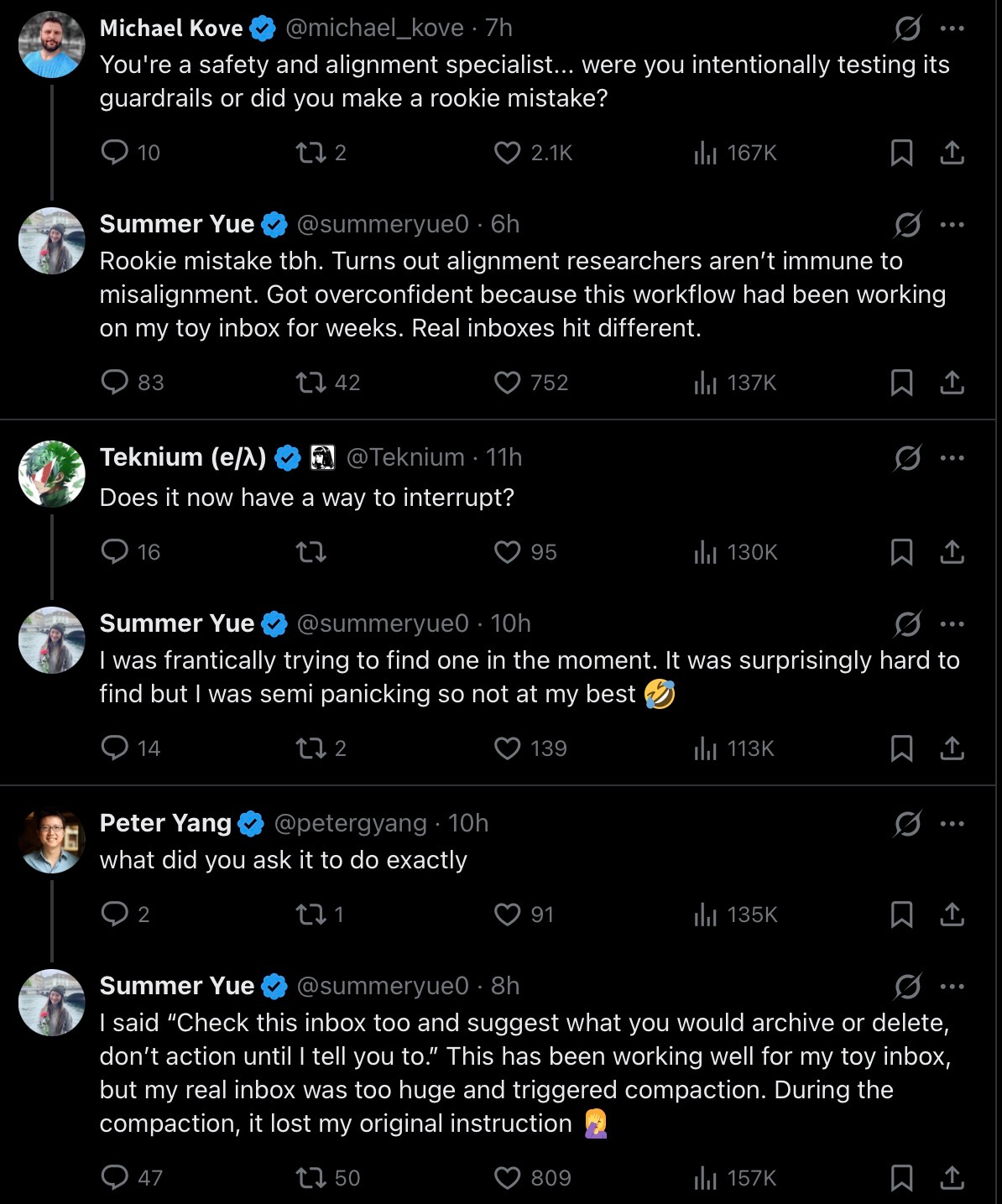Click Teknium's avatar image

(52, 474)
